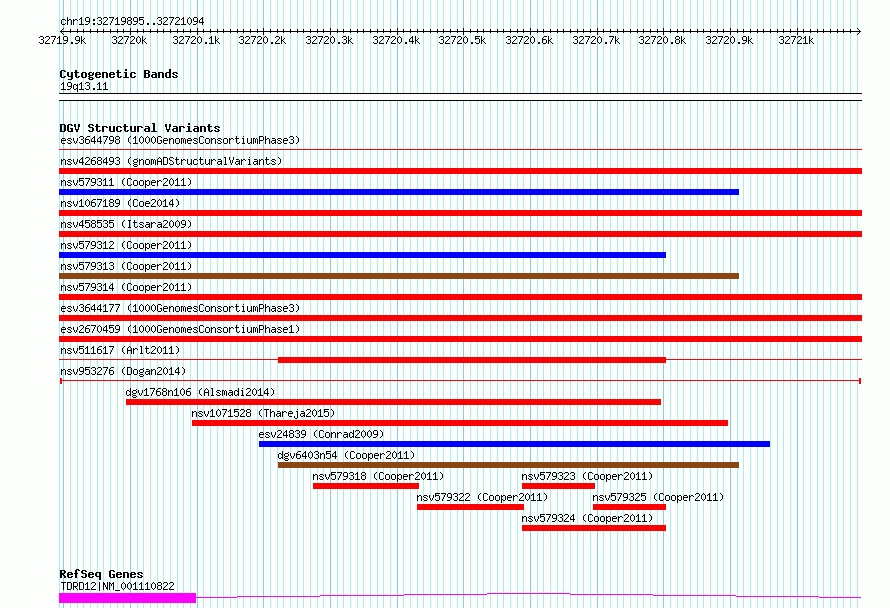Select the nsv458535 (Itsara2009) label
The height and width of the screenshot is (608, 890).
tap(126, 224)
